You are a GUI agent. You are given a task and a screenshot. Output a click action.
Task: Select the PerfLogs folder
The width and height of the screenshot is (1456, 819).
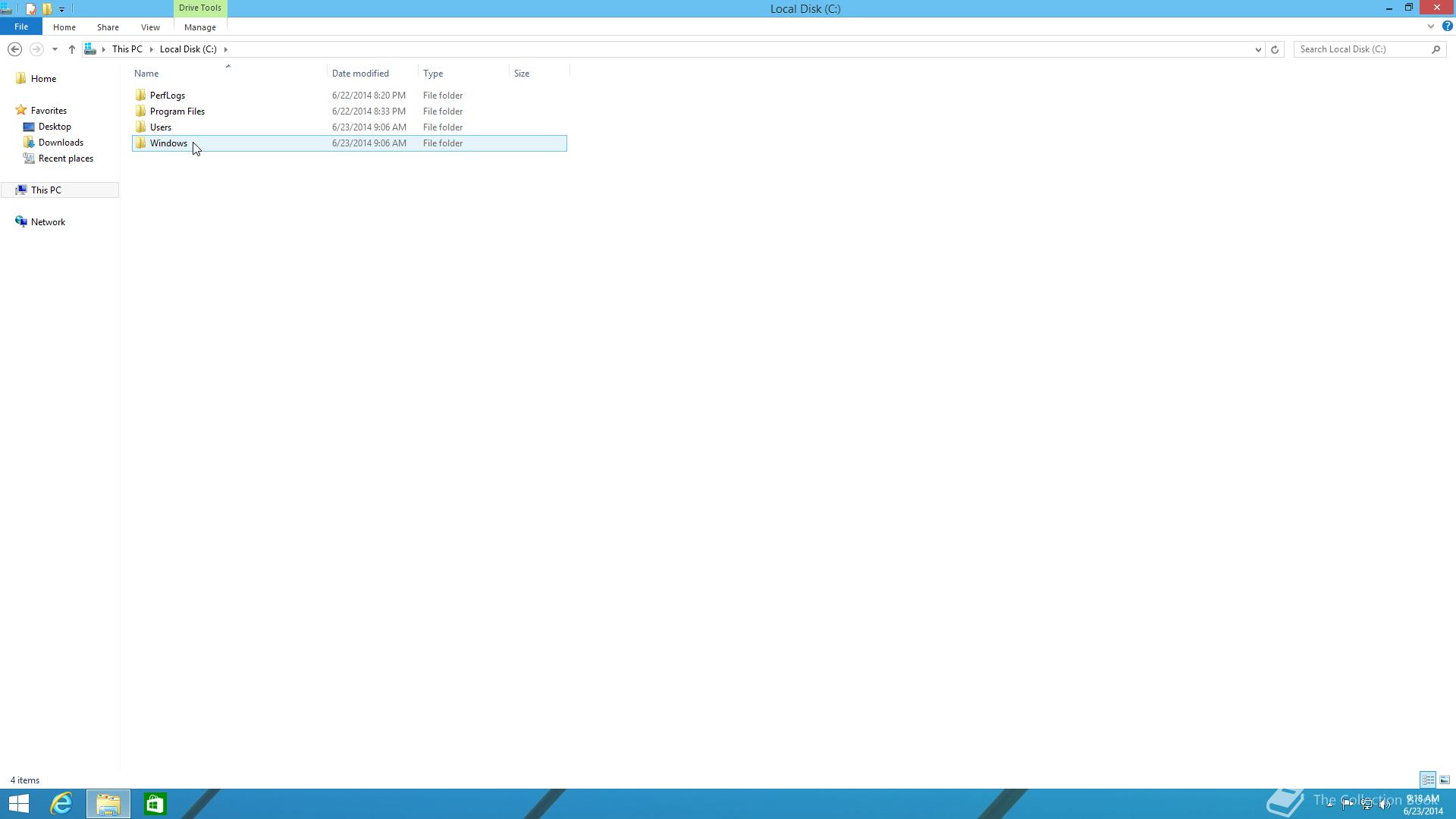349,96
